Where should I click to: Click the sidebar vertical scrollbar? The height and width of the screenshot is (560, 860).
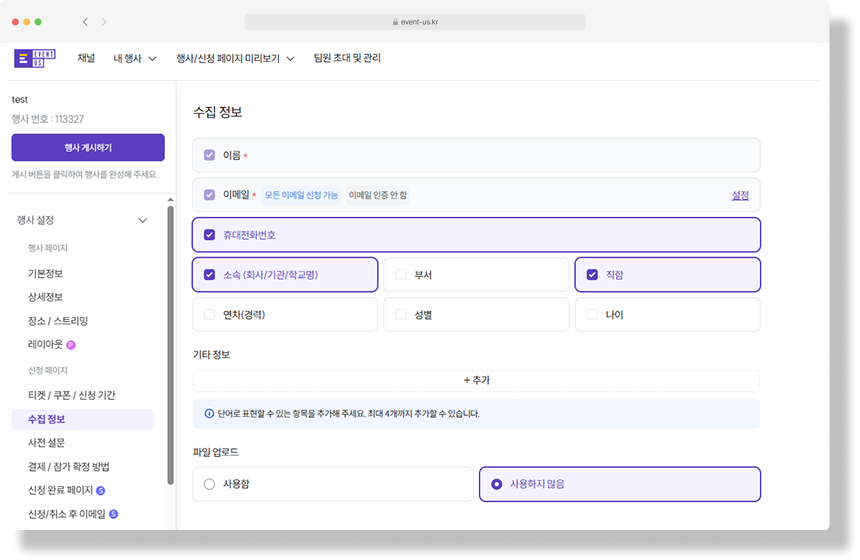pyautogui.click(x=171, y=346)
